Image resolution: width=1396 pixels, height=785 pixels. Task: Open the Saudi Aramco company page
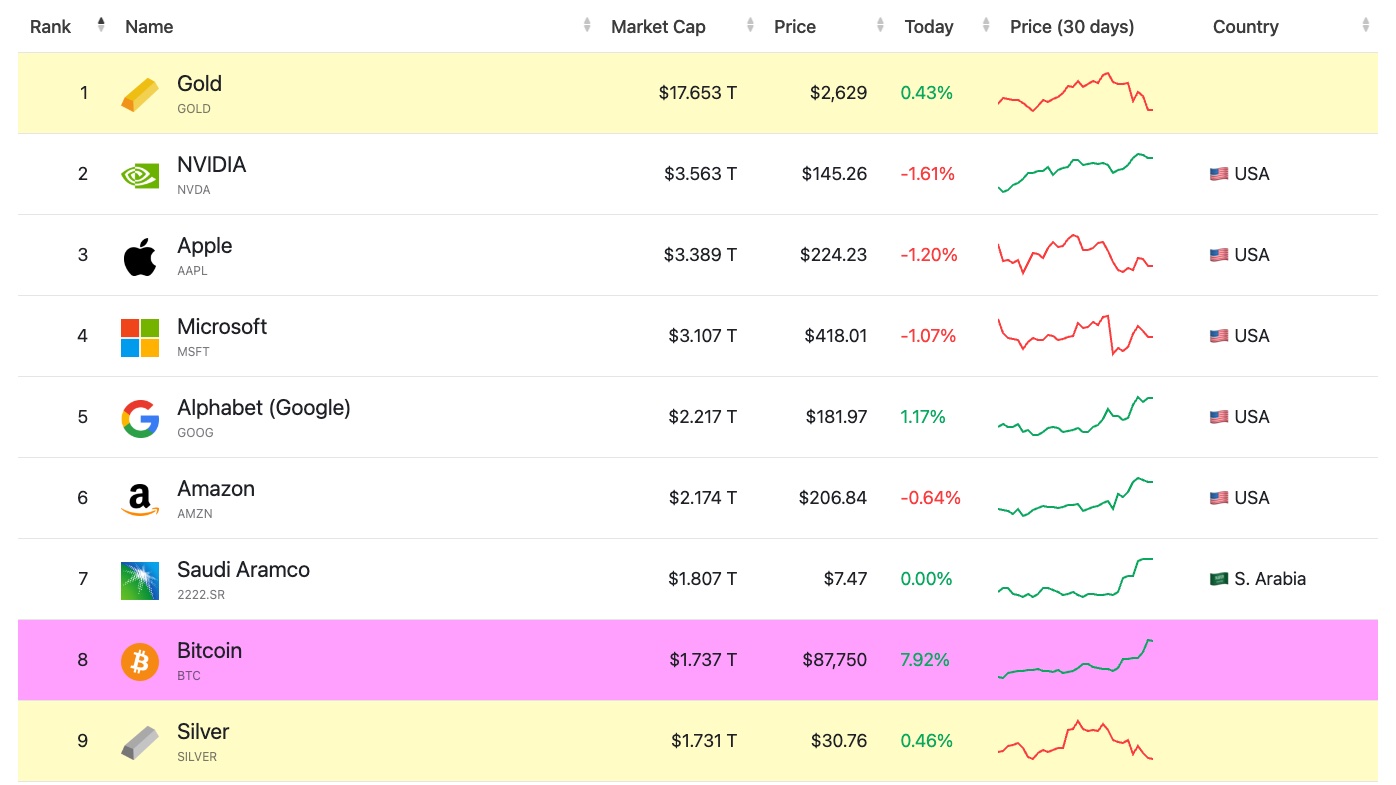pos(243,570)
